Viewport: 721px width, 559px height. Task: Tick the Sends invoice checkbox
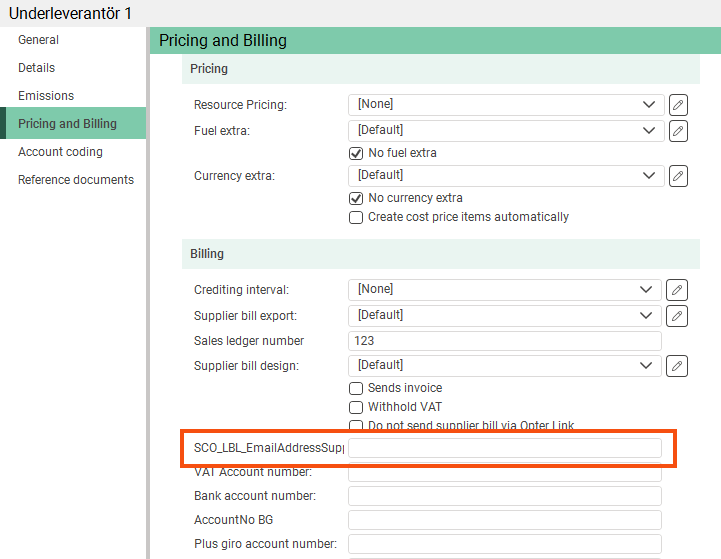tap(355, 388)
